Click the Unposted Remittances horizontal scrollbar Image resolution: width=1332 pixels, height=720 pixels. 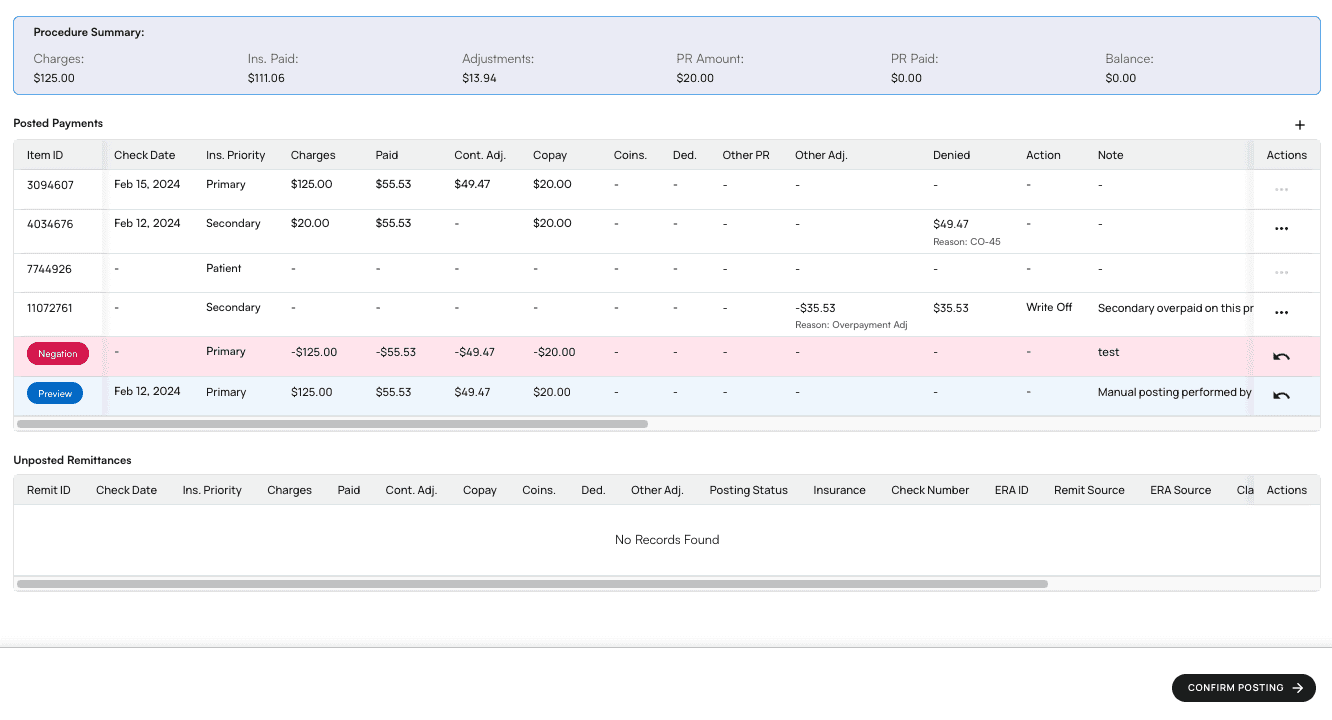(x=533, y=584)
